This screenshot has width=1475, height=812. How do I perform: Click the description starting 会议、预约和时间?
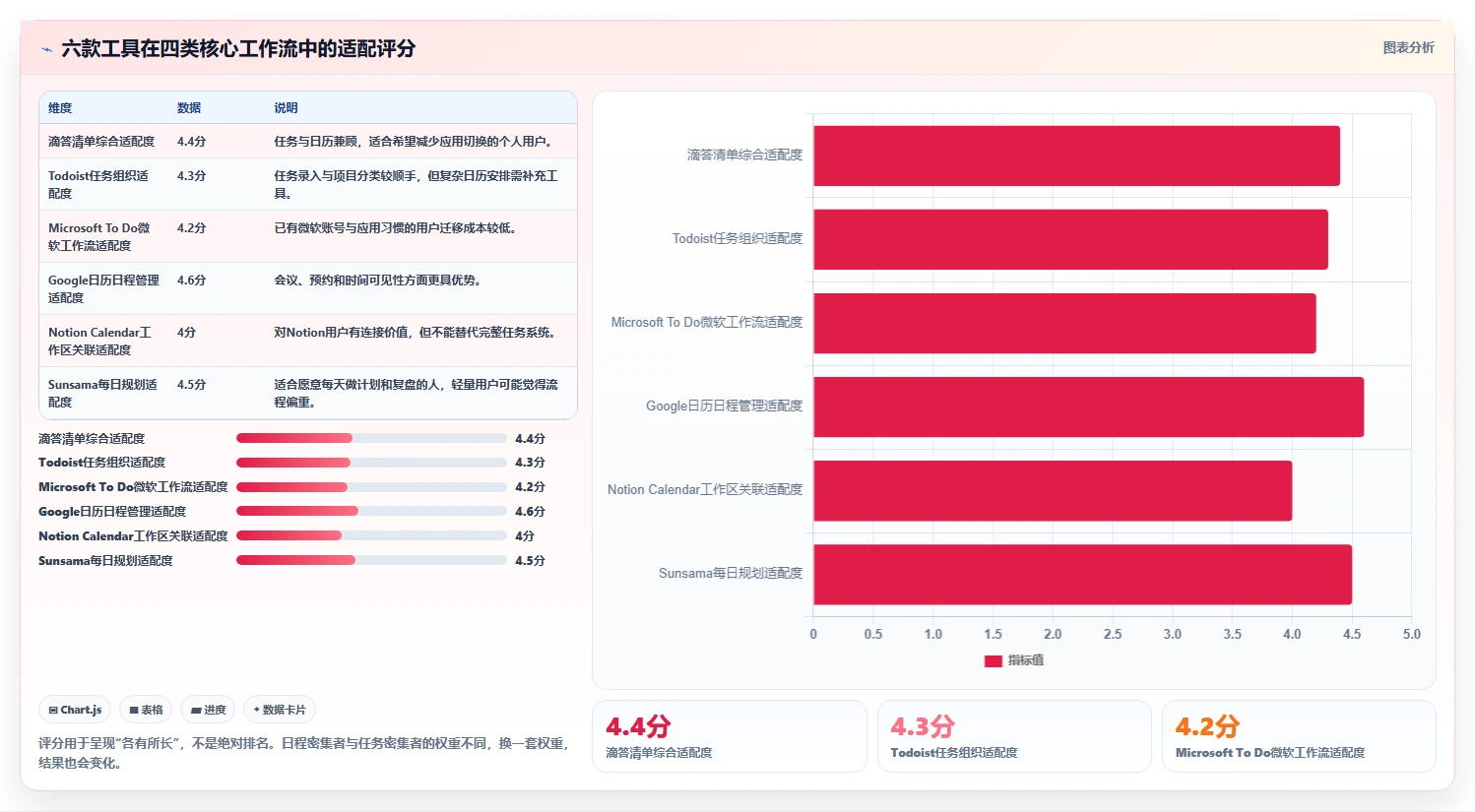click(377, 281)
